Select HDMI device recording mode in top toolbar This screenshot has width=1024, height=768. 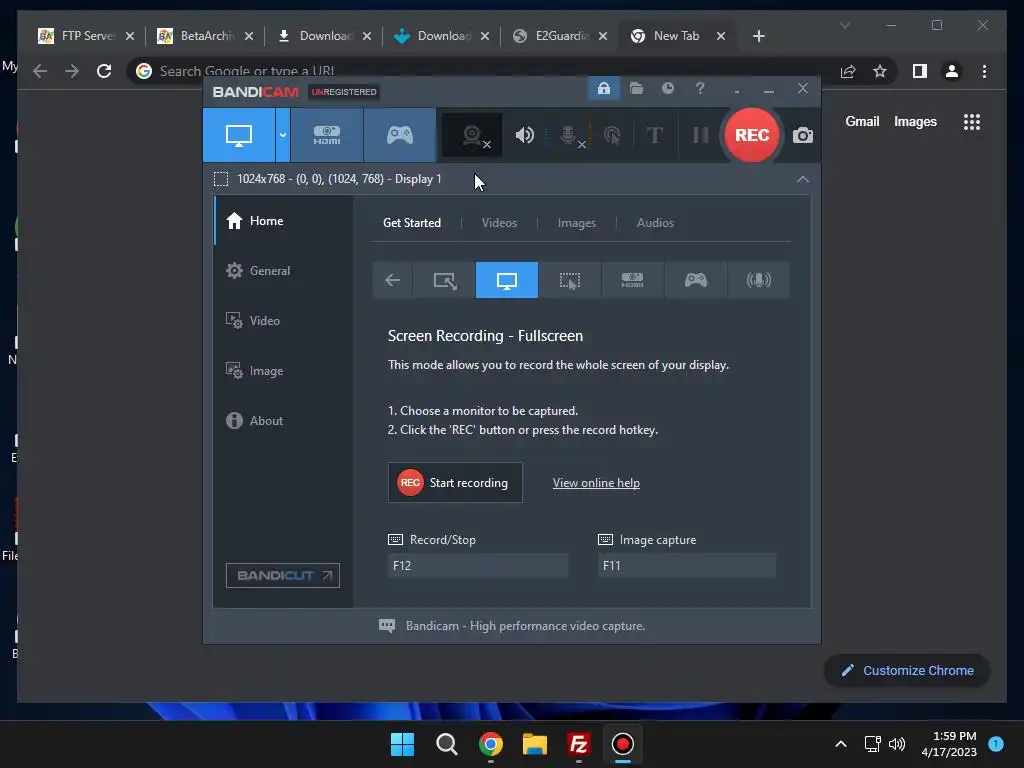point(327,135)
